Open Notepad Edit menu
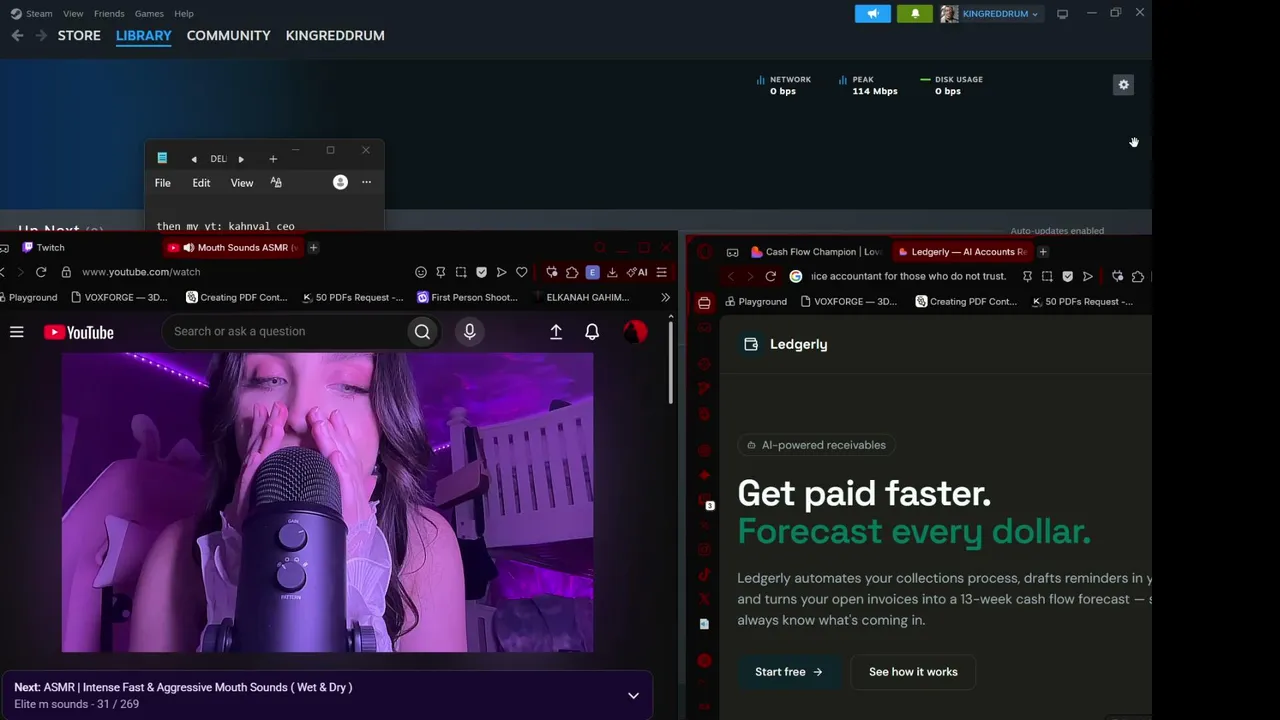Image resolution: width=1280 pixels, height=720 pixels. [201, 183]
